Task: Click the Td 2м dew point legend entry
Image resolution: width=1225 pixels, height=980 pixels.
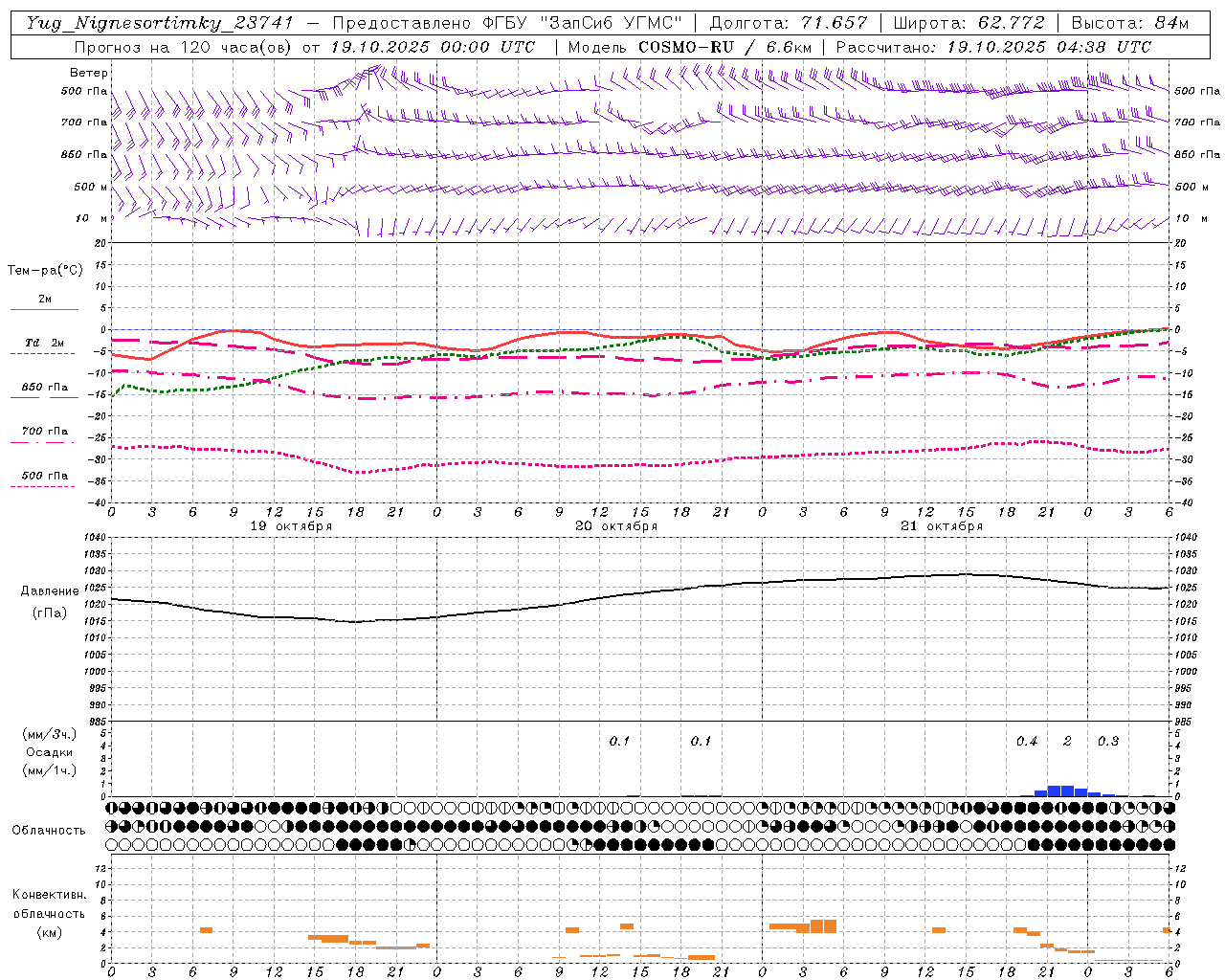Action: click(45, 345)
